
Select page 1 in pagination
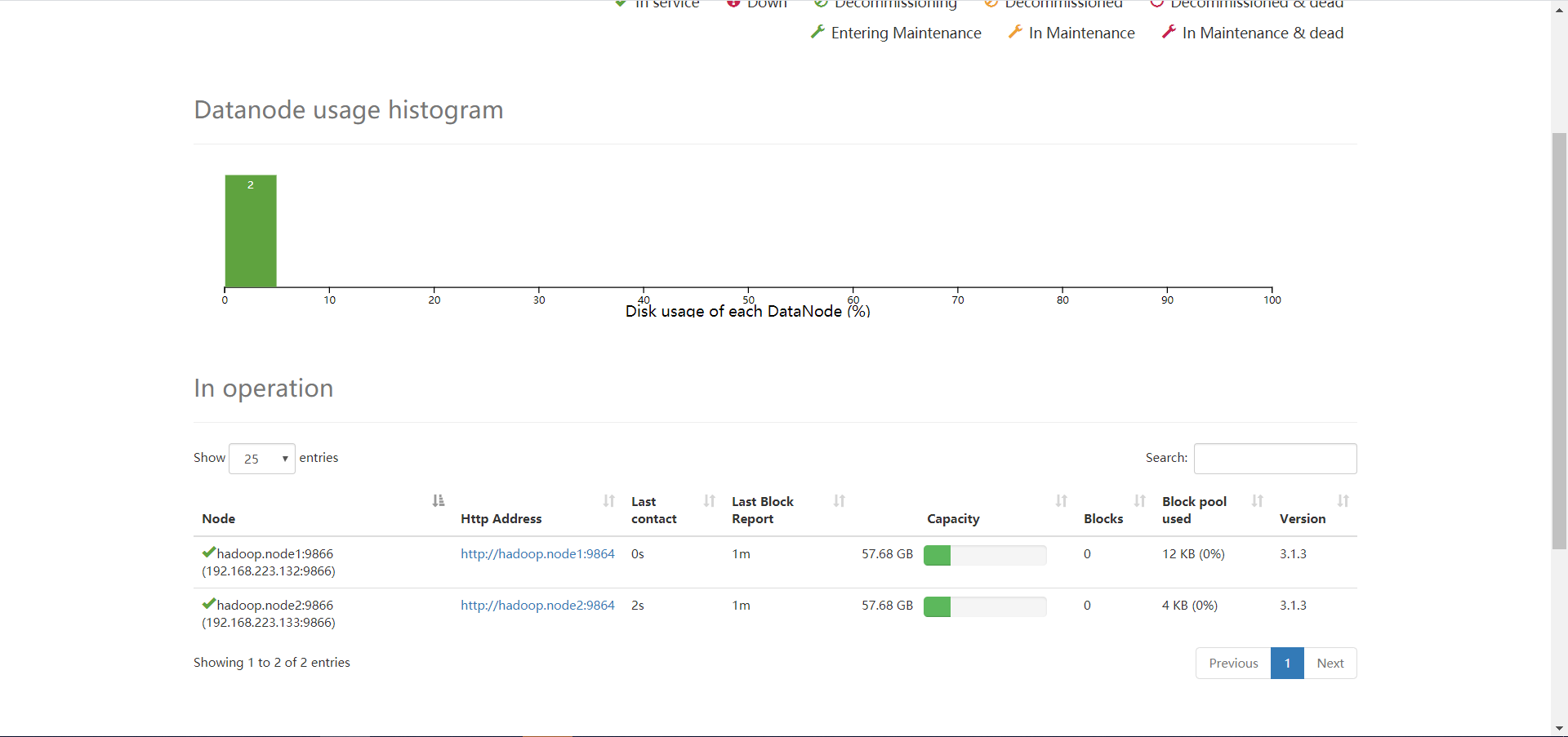pos(1287,664)
